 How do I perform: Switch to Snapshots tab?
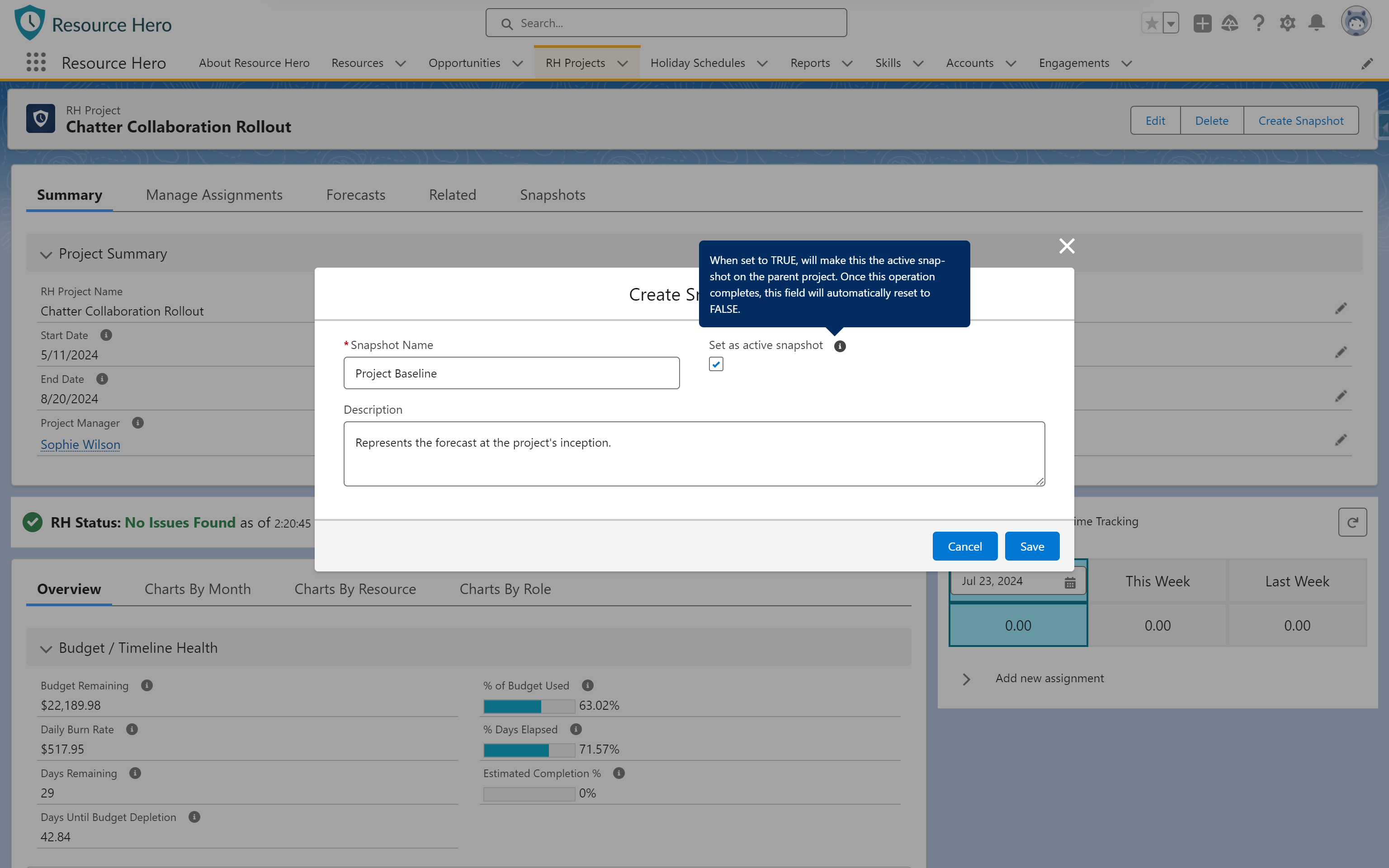(x=553, y=194)
